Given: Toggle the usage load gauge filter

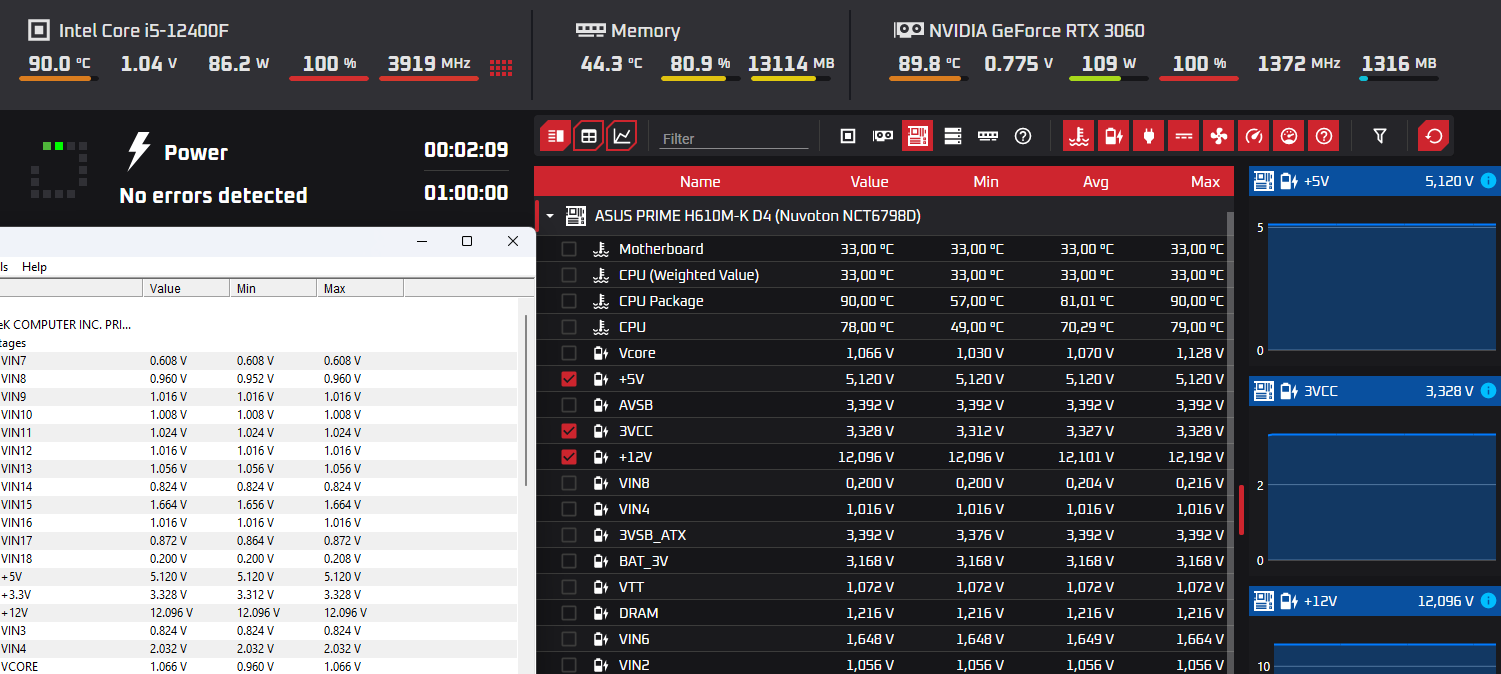Looking at the screenshot, I should tap(1289, 136).
